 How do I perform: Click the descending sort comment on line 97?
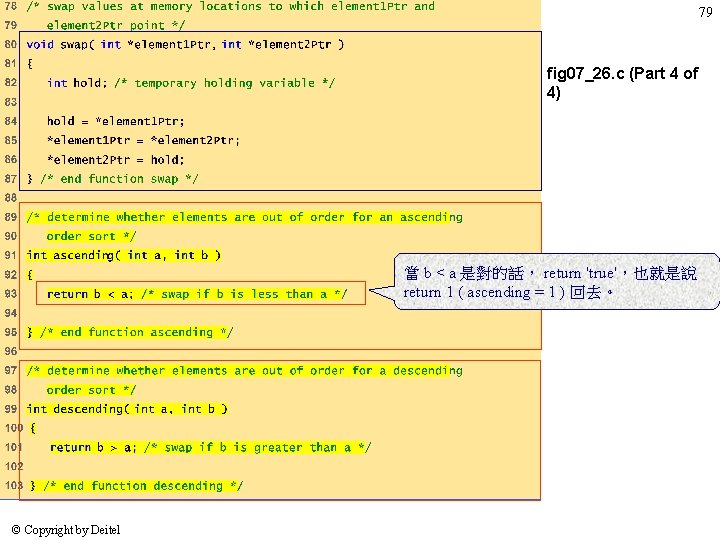click(244, 371)
